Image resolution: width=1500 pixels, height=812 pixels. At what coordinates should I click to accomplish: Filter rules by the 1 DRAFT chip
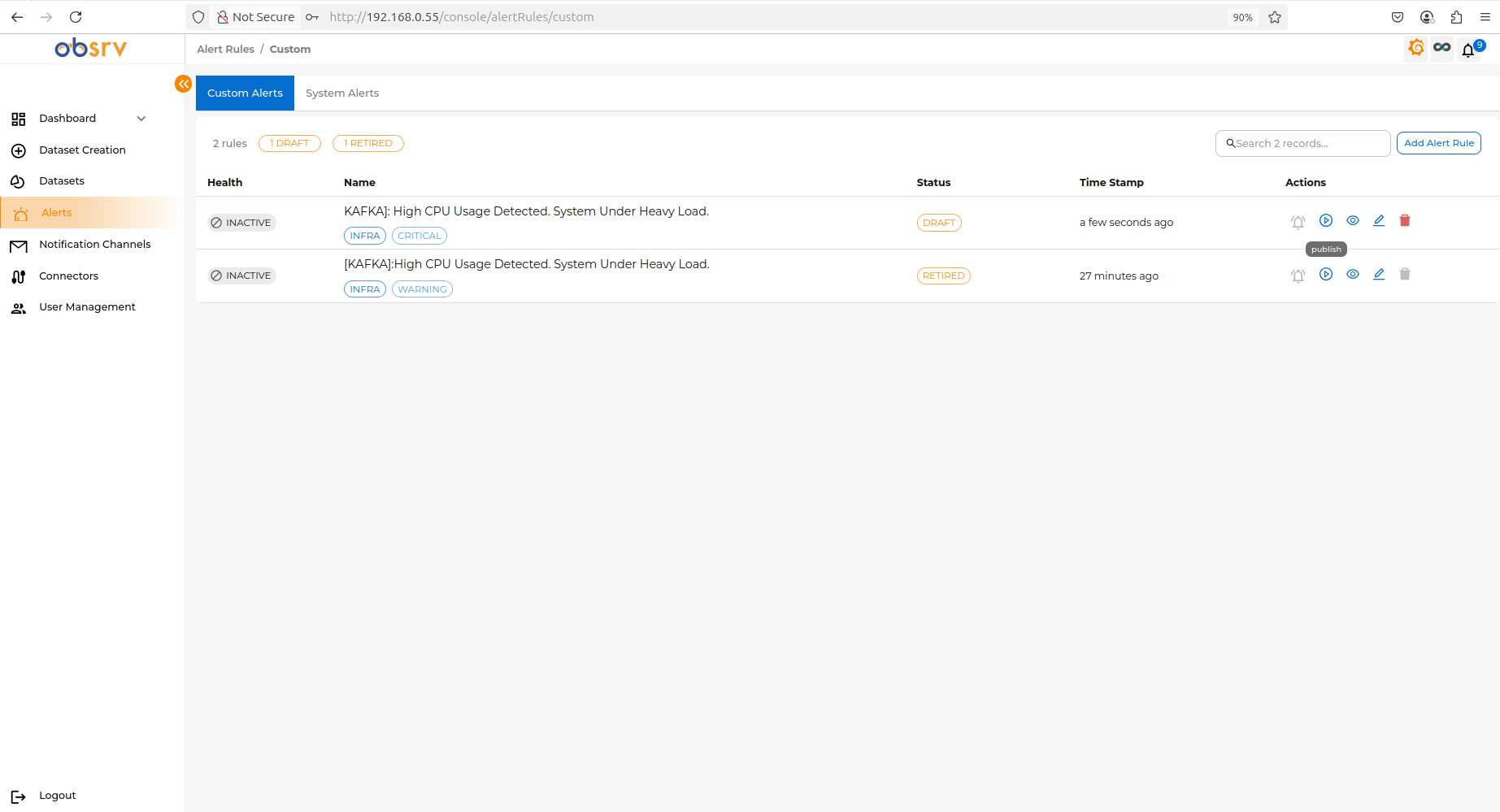[x=289, y=143]
